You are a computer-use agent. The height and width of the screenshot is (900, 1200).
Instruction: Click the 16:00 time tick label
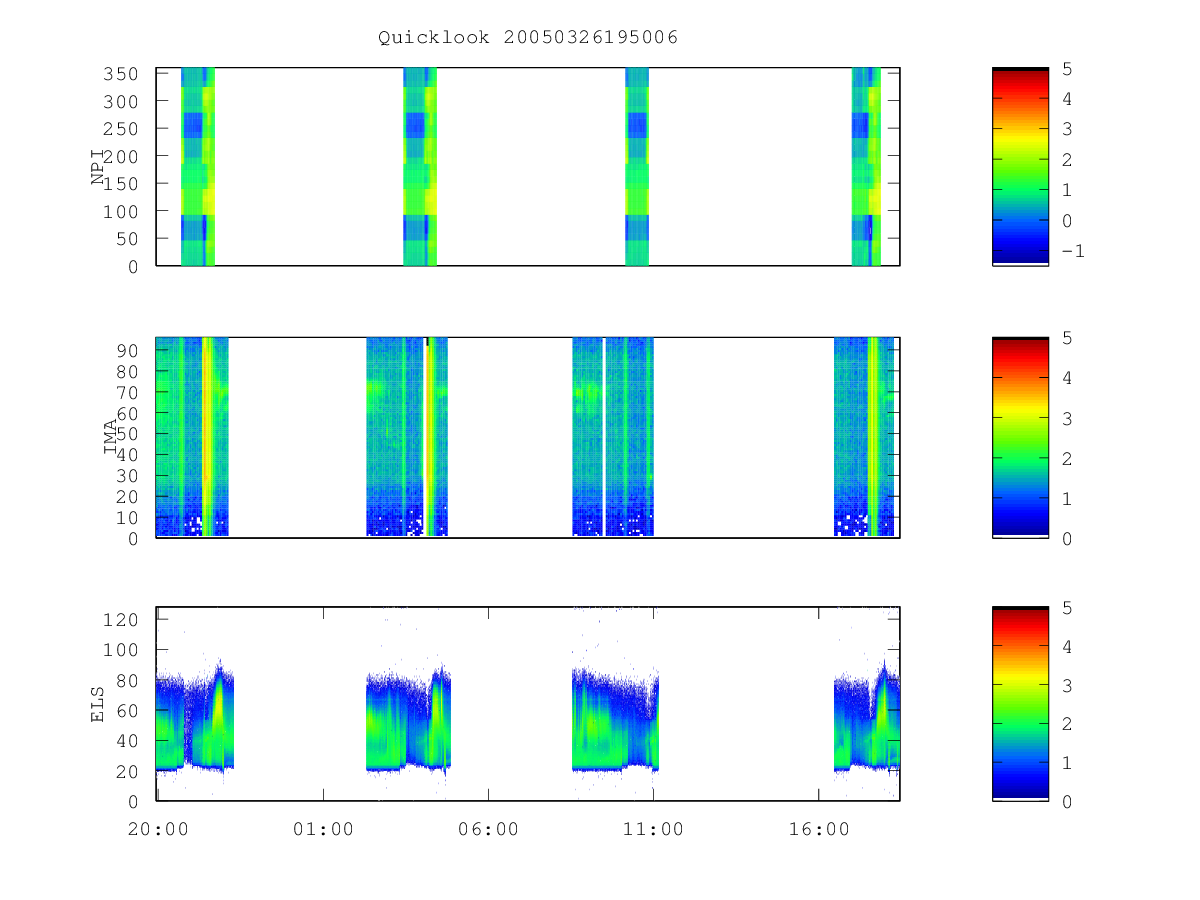819,829
